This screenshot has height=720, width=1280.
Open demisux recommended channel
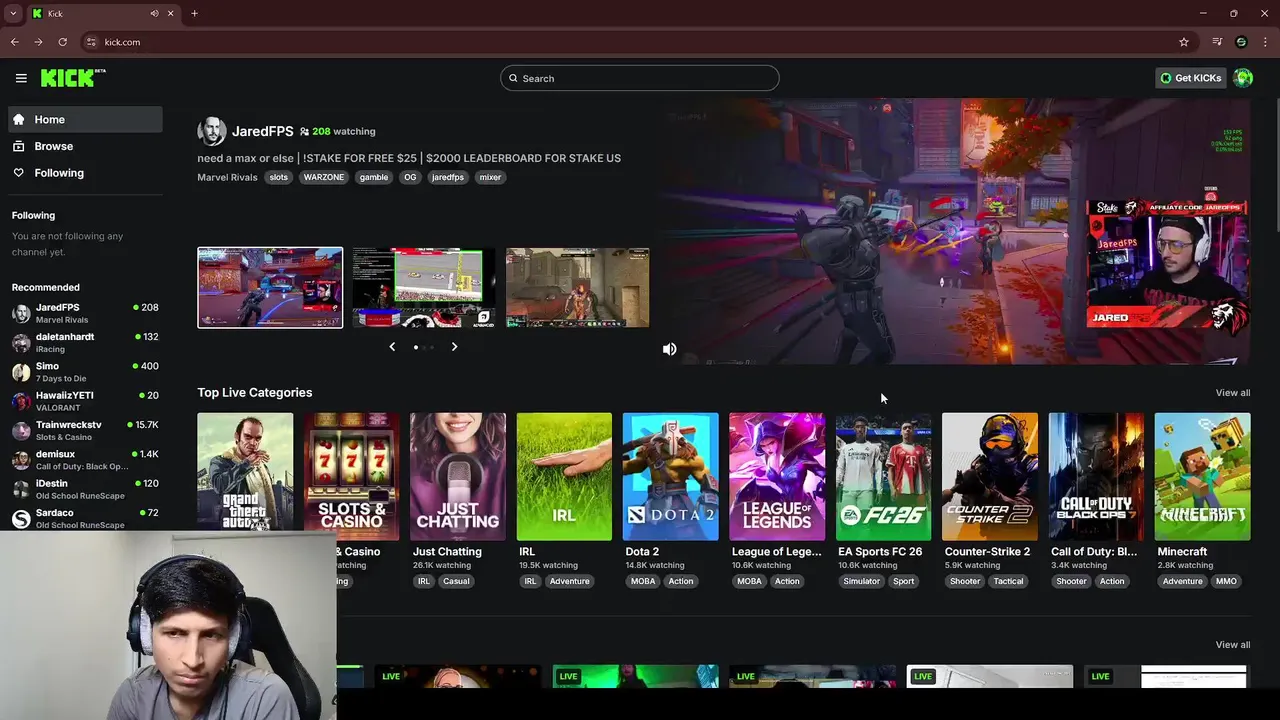click(x=85, y=460)
